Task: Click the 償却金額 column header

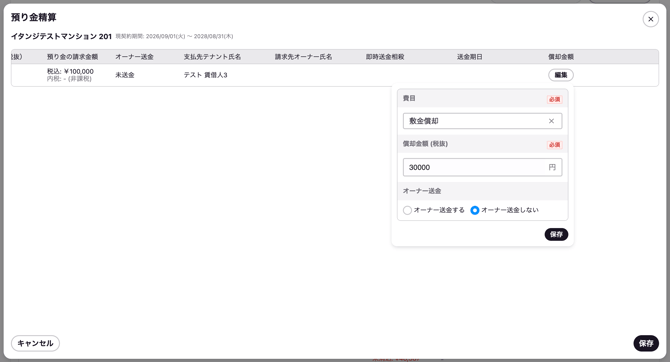Action: click(561, 57)
